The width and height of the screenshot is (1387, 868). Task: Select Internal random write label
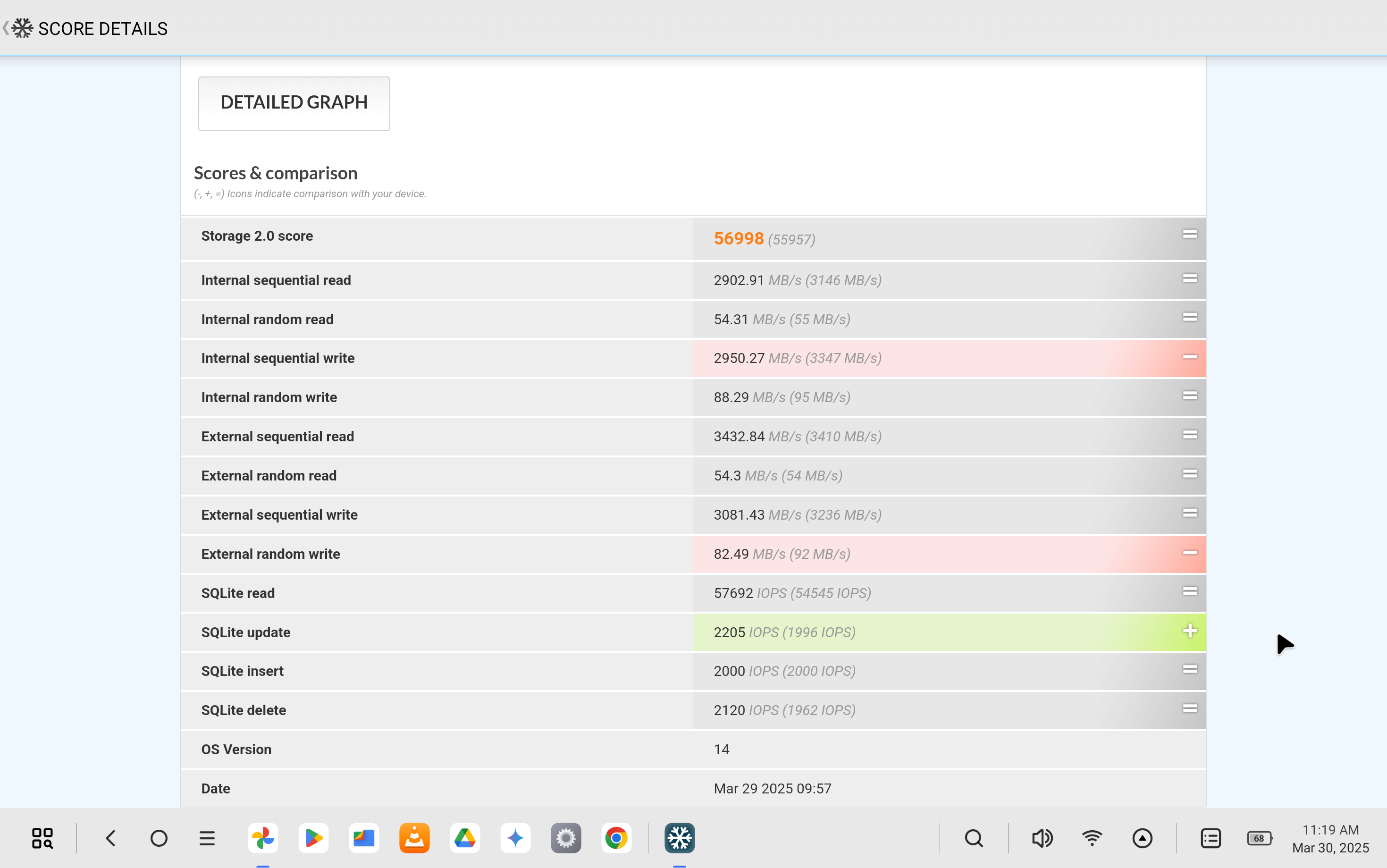pyautogui.click(x=269, y=397)
